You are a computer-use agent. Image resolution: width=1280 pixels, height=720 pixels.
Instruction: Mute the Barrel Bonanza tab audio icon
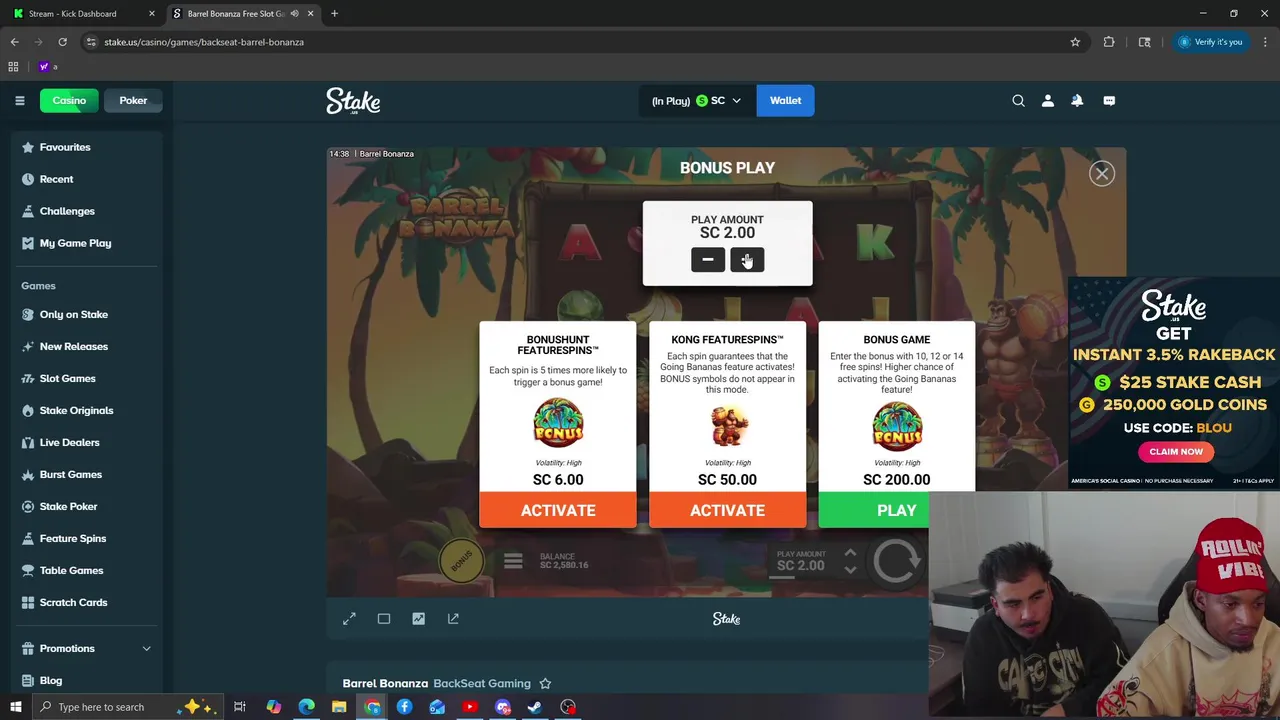(294, 14)
